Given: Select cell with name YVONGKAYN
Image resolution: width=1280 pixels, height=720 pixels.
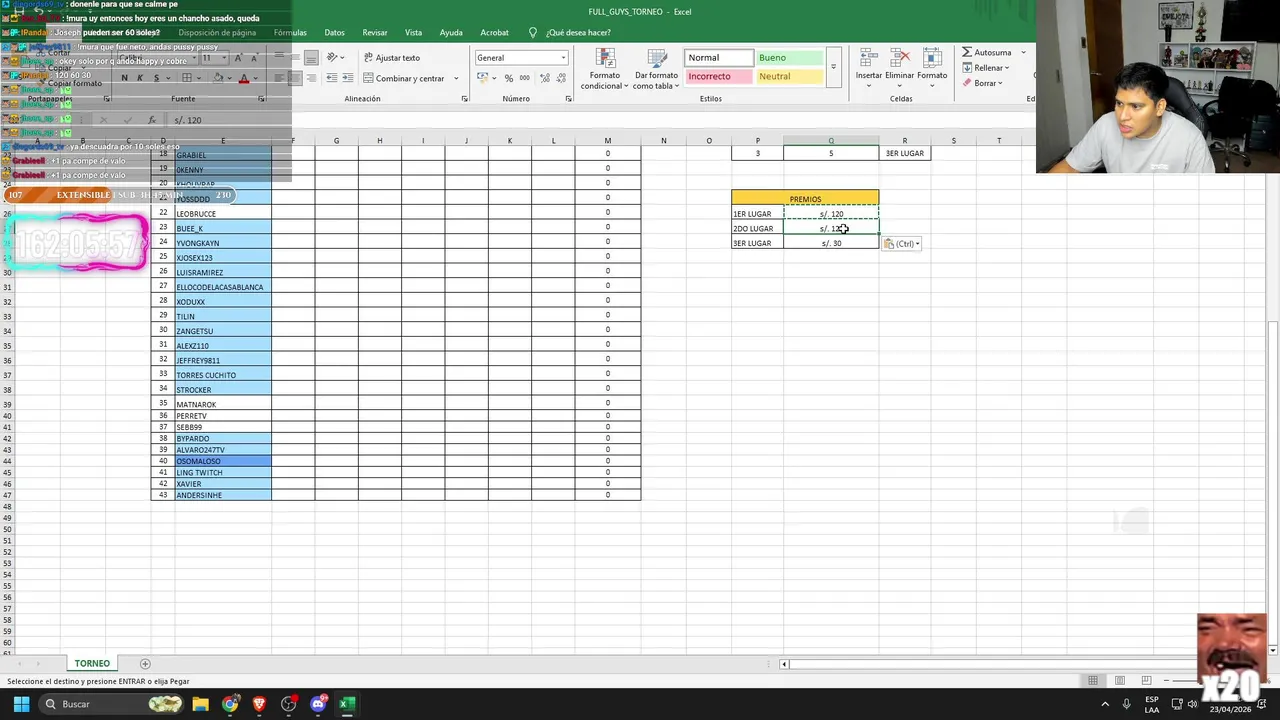Looking at the screenshot, I should point(222,243).
